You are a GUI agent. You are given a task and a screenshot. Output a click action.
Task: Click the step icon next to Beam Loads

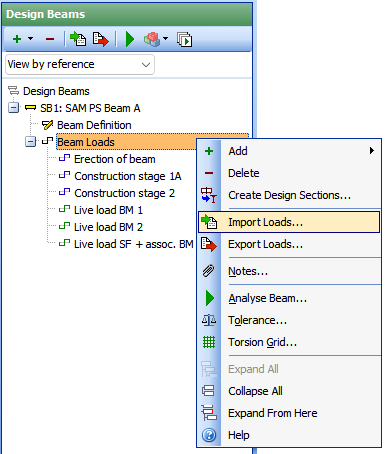[47, 141]
